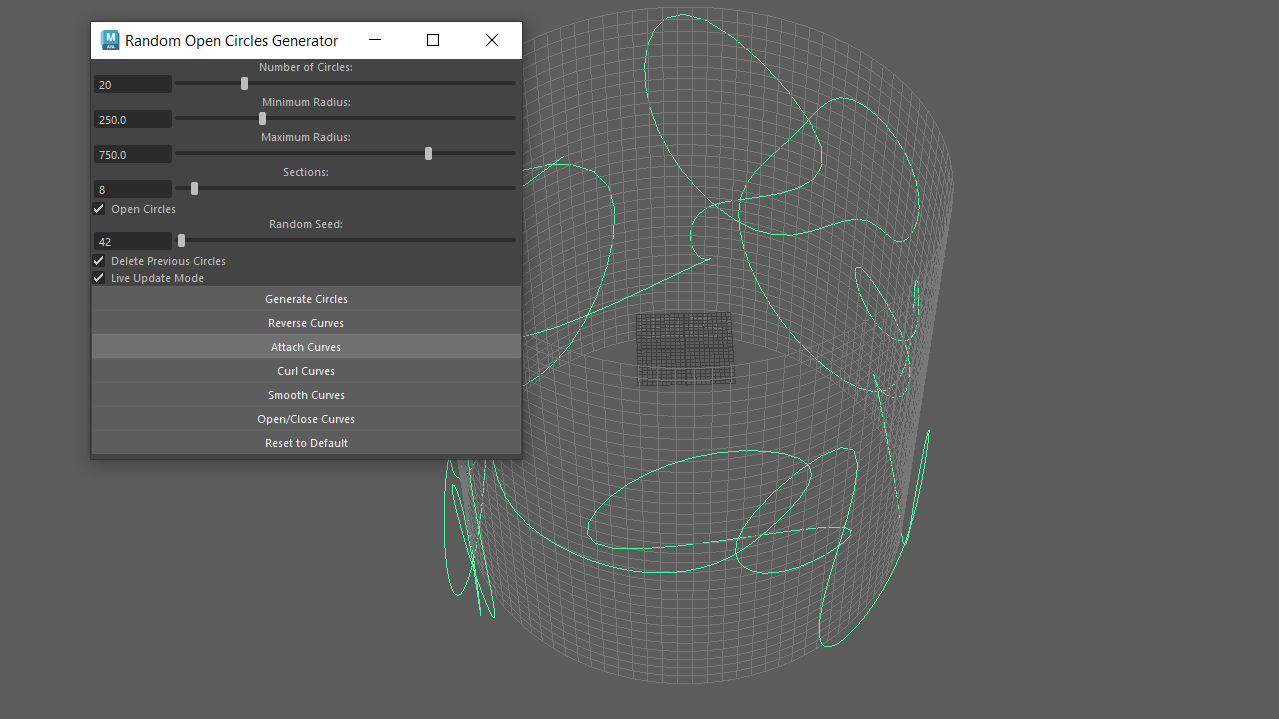Disable Live Update Mode
The height and width of the screenshot is (719, 1279).
(98, 277)
